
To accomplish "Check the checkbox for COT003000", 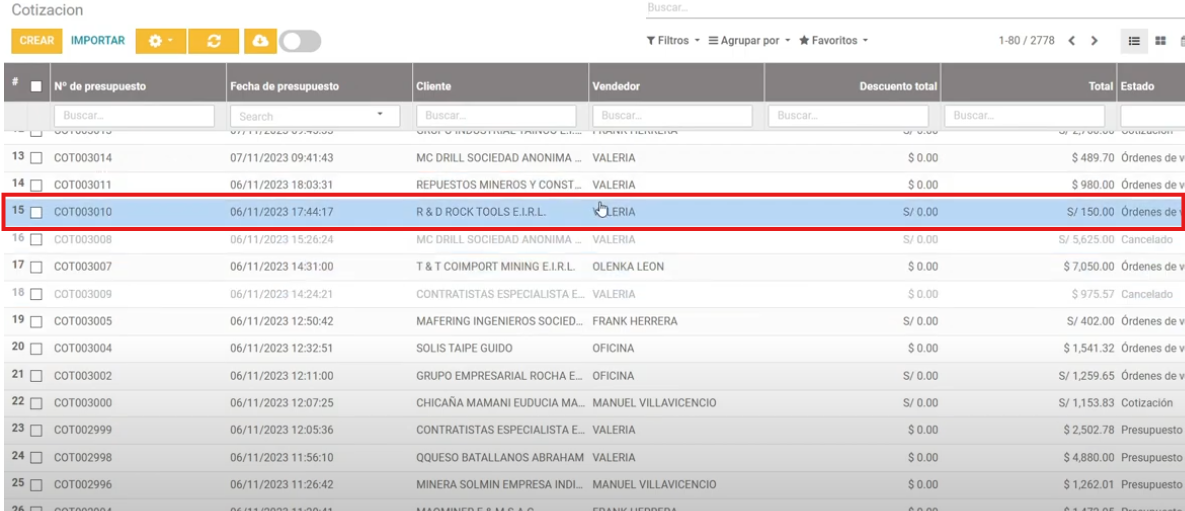I will click(x=36, y=404).
